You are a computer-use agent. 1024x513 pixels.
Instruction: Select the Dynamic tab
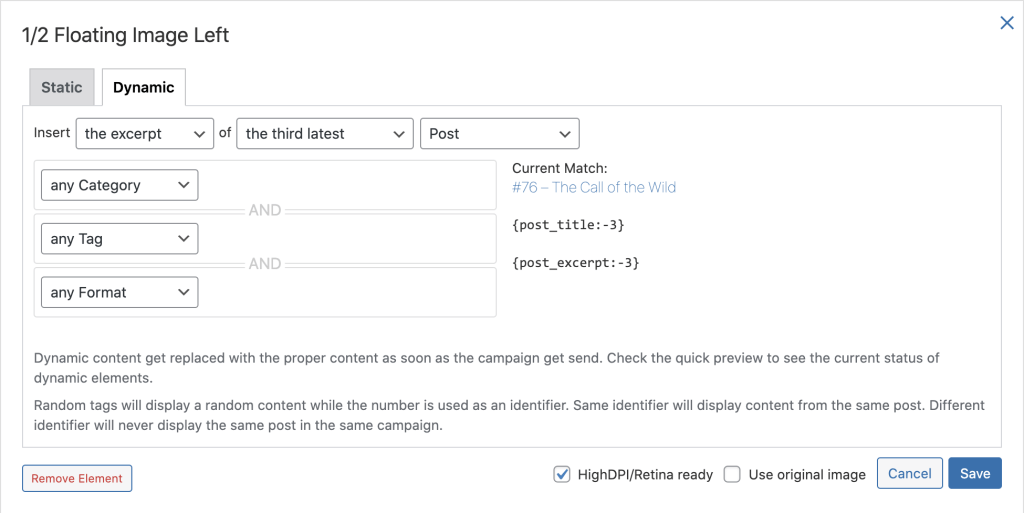click(143, 87)
